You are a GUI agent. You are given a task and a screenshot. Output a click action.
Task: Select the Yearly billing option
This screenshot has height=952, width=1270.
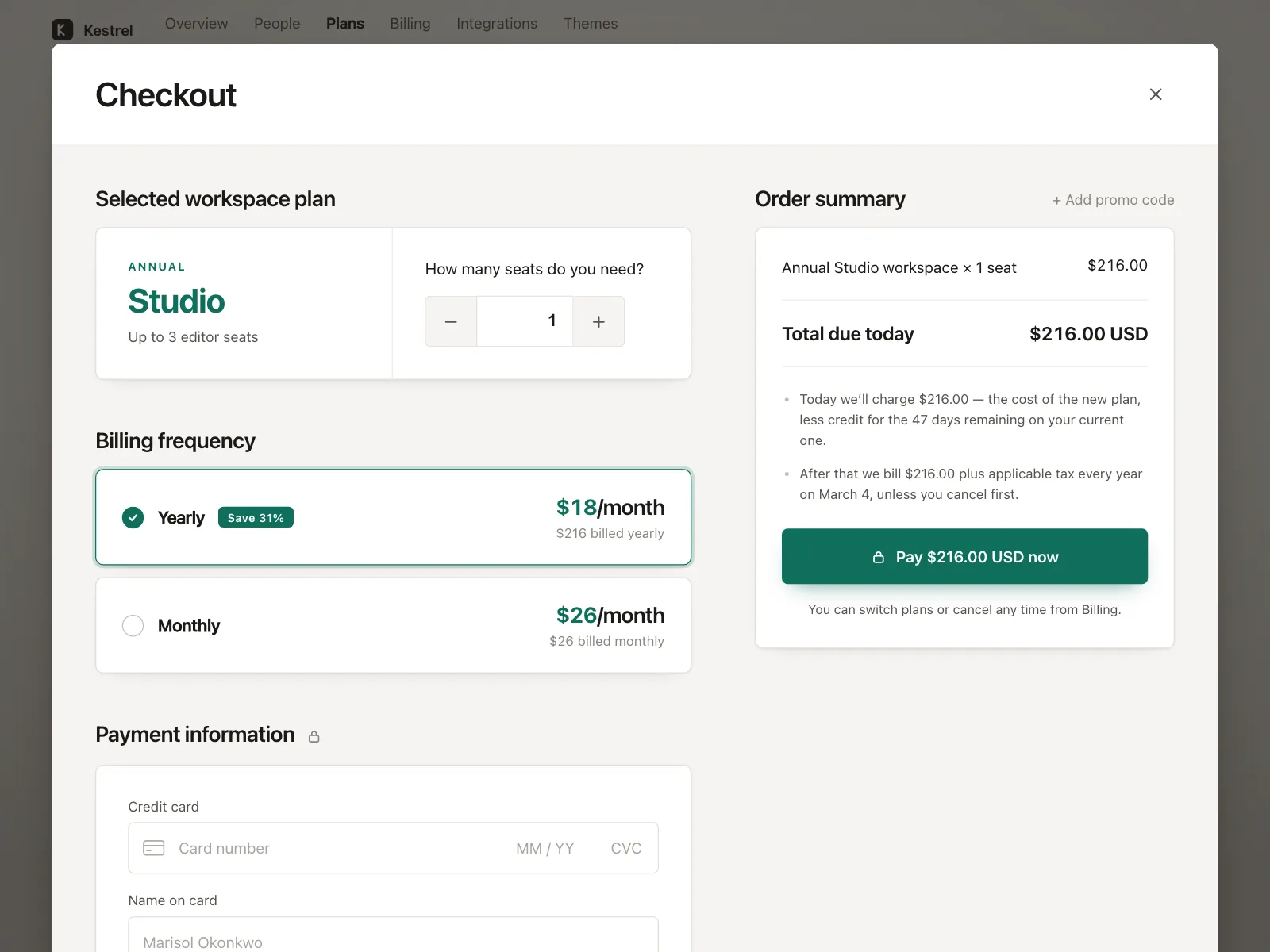pyautogui.click(x=394, y=517)
